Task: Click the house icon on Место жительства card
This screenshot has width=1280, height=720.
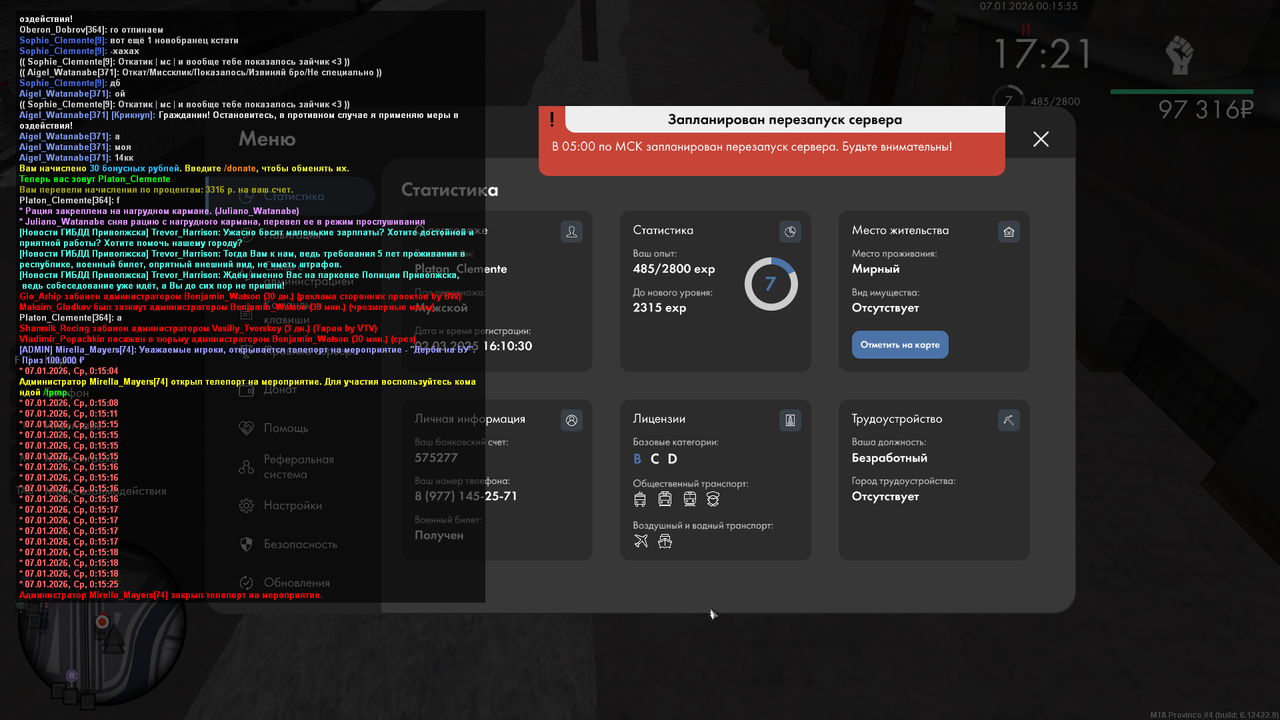Action: click(1009, 231)
